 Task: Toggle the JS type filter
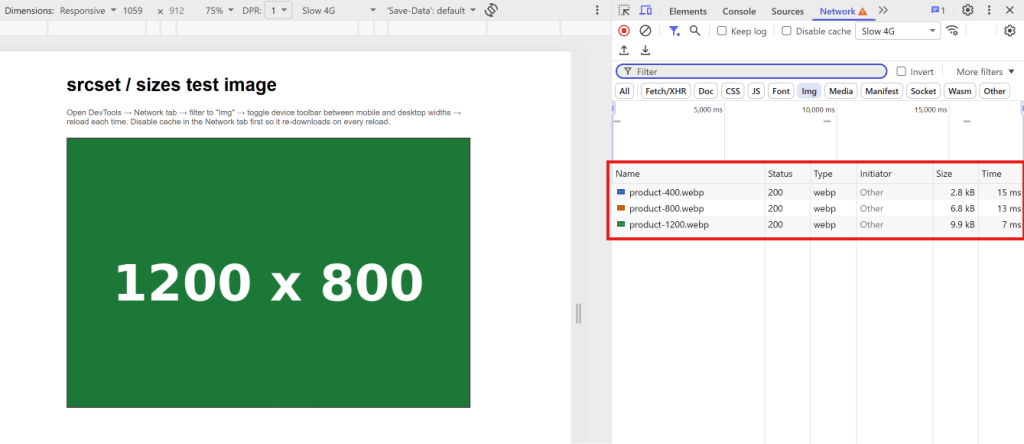click(756, 91)
